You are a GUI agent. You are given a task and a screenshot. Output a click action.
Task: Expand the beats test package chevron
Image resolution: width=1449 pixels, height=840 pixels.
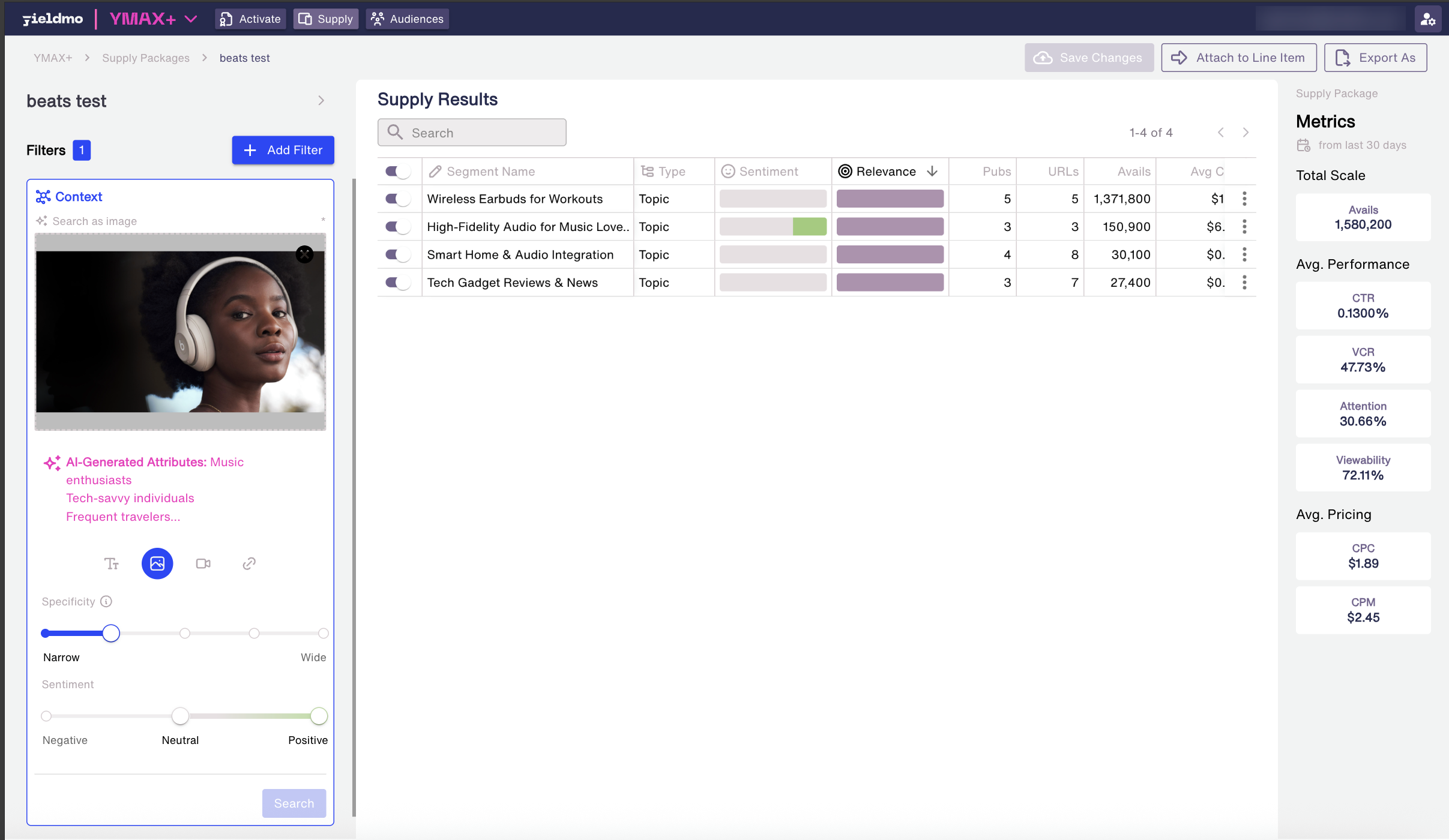(321, 101)
